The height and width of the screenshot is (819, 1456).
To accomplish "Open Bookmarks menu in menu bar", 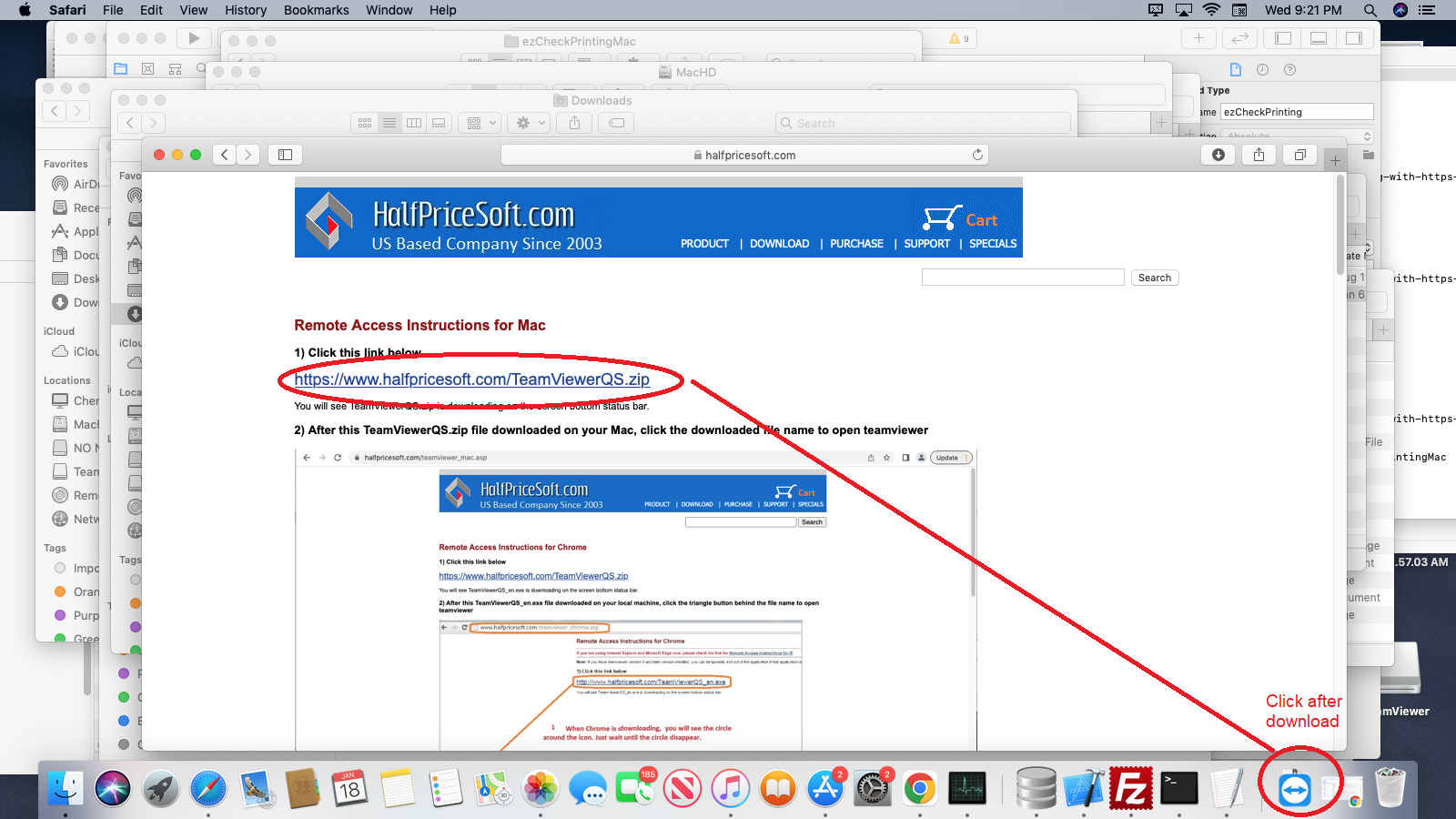I will 316,10.
